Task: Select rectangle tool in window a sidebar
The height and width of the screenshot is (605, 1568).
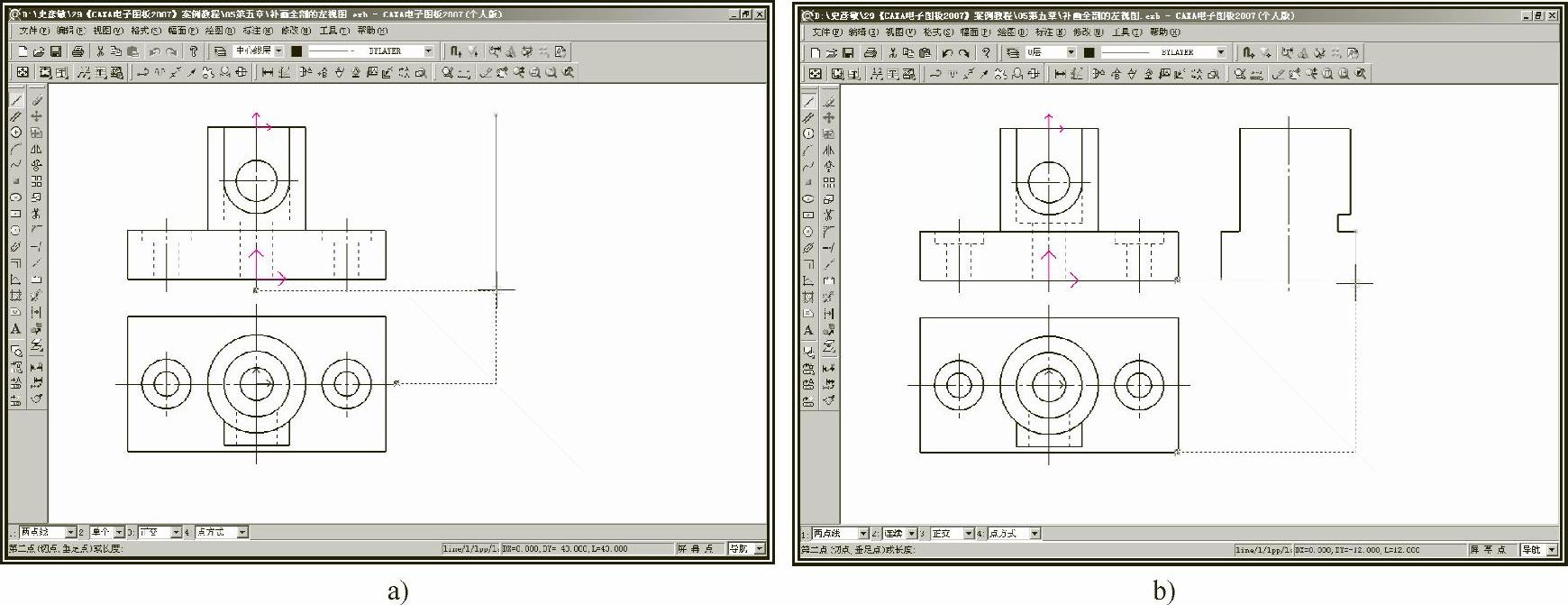Action: [16, 214]
